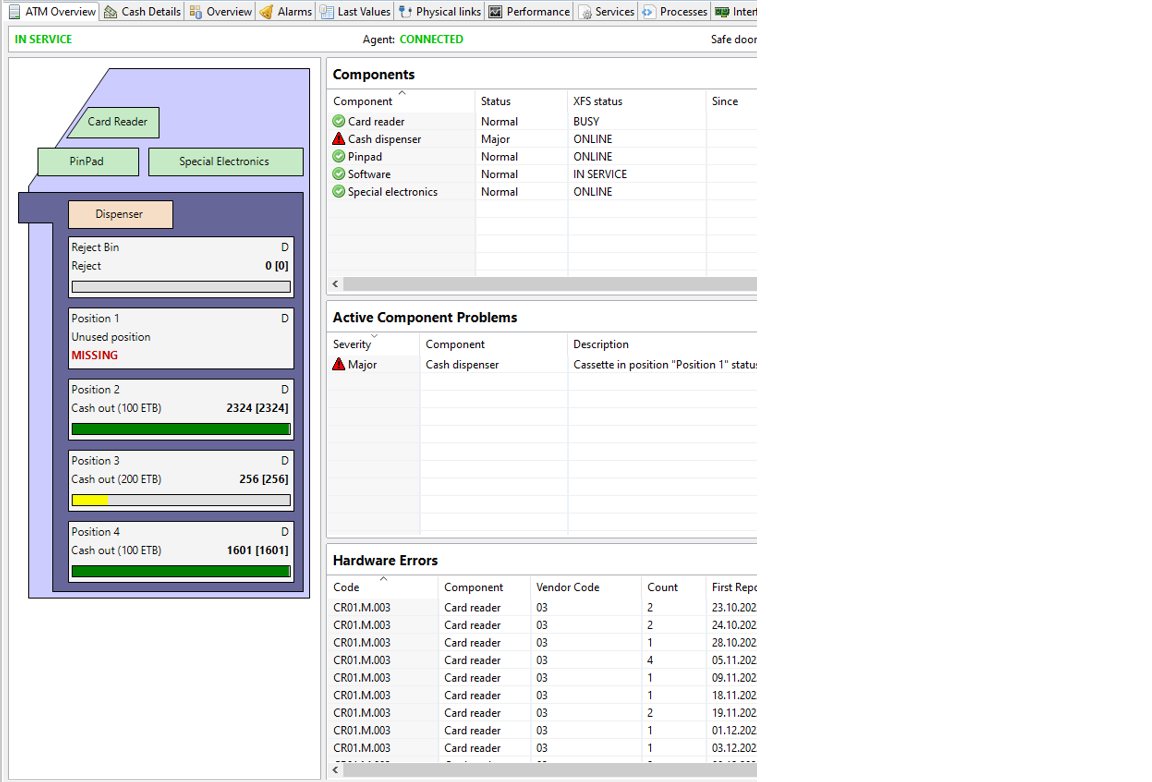Image resolution: width=1152 pixels, height=782 pixels.
Task: Click Position 3 cash level bar
Action: (x=181, y=500)
